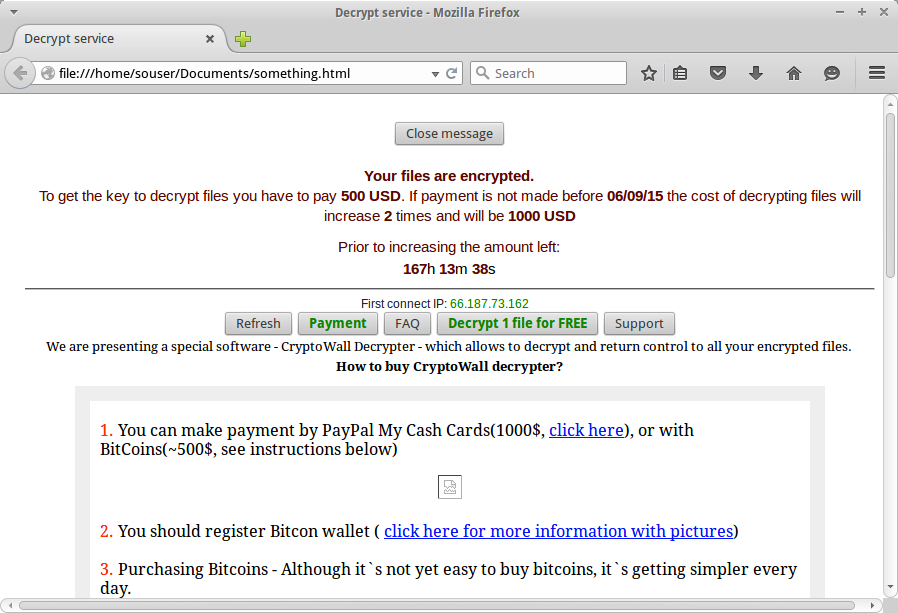
Task: Click the Close message button
Action: click(x=450, y=133)
